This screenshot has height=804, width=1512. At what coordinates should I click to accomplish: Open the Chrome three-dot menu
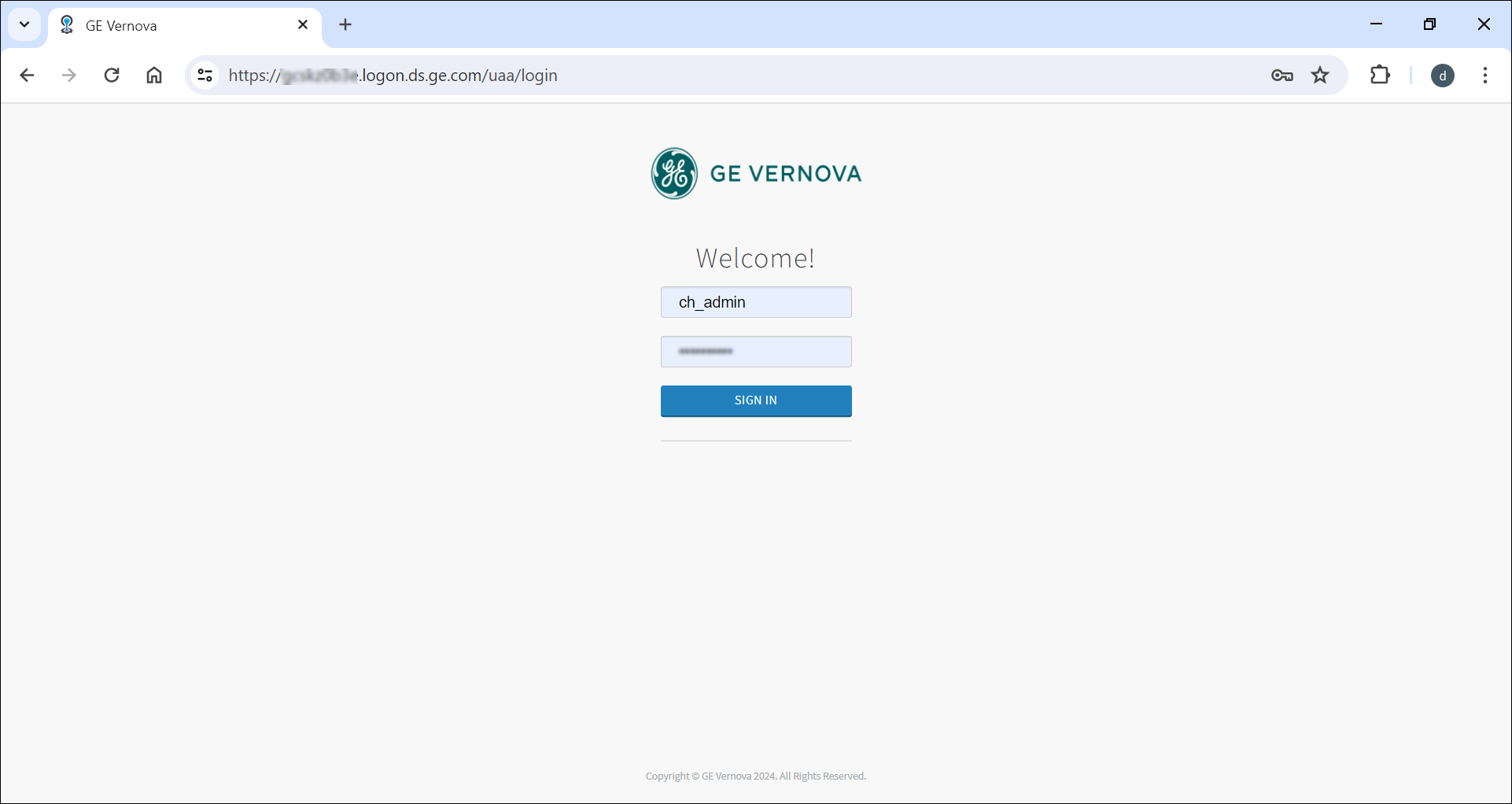click(x=1485, y=76)
